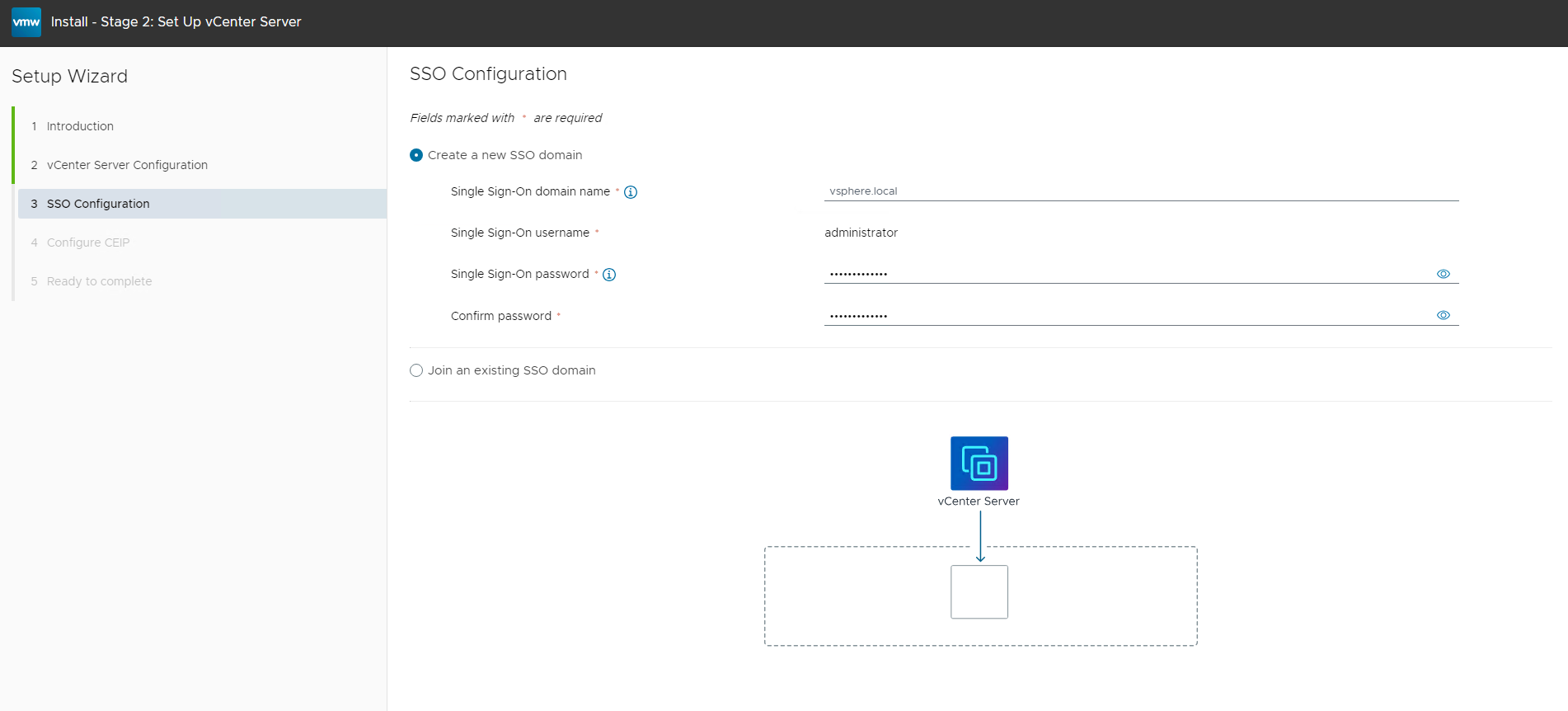Click the Install Stage 2 title text
Image resolution: width=1568 pixels, height=711 pixels.
(x=176, y=22)
